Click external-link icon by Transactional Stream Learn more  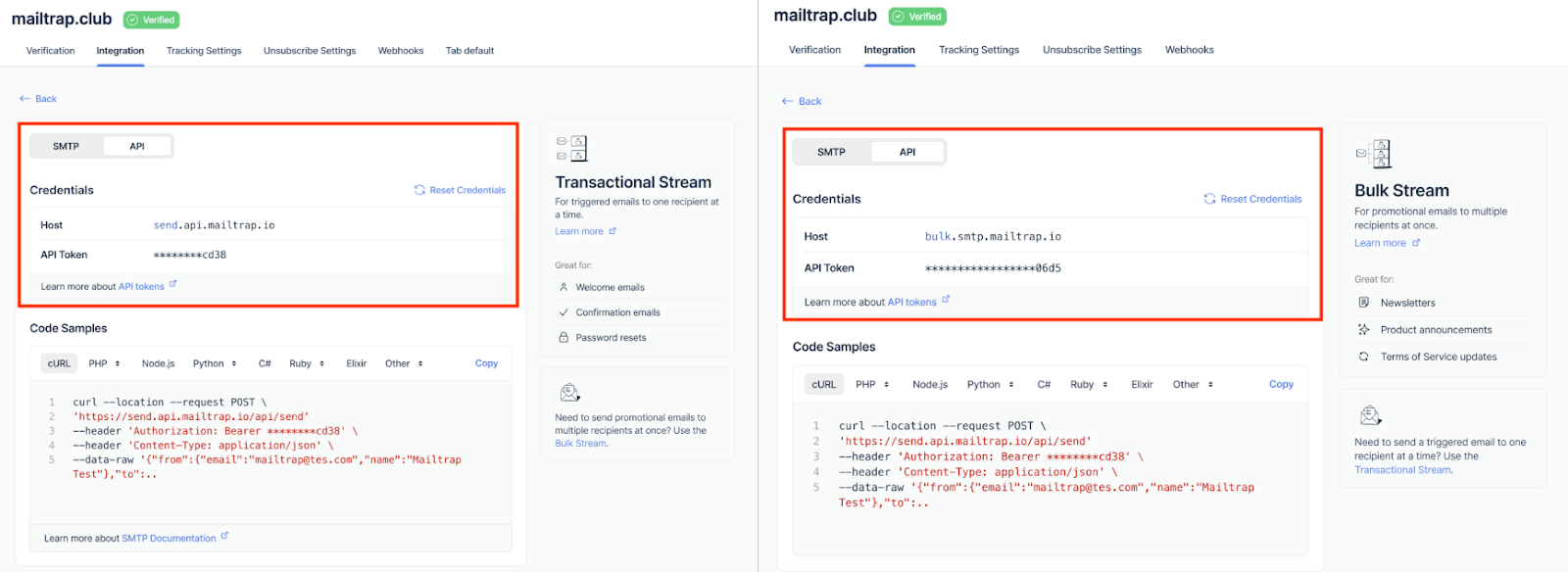612,231
